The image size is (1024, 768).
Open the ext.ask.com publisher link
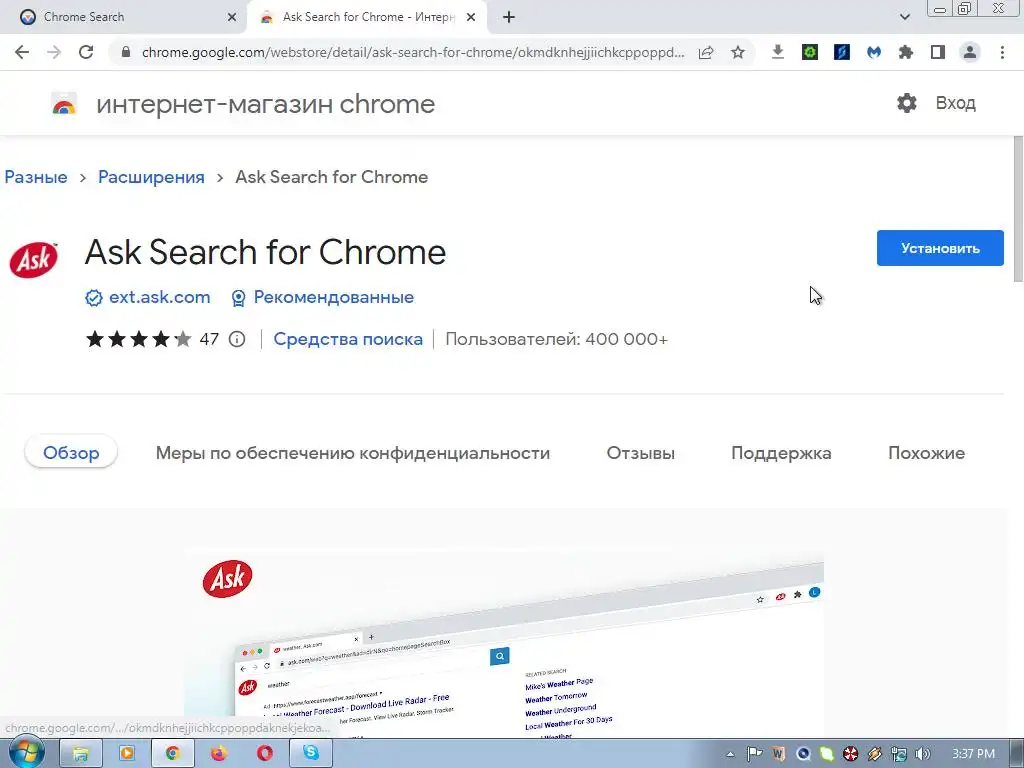pyautogui.click(x=159, y=297)
